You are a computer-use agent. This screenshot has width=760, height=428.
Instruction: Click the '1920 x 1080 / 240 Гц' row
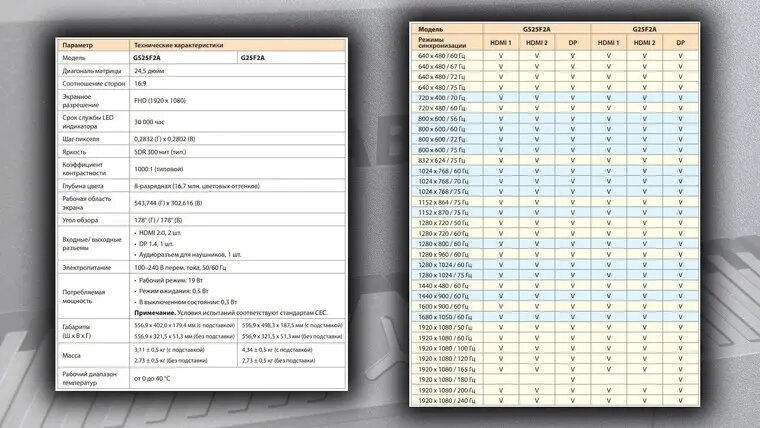(x=554, y=400)
